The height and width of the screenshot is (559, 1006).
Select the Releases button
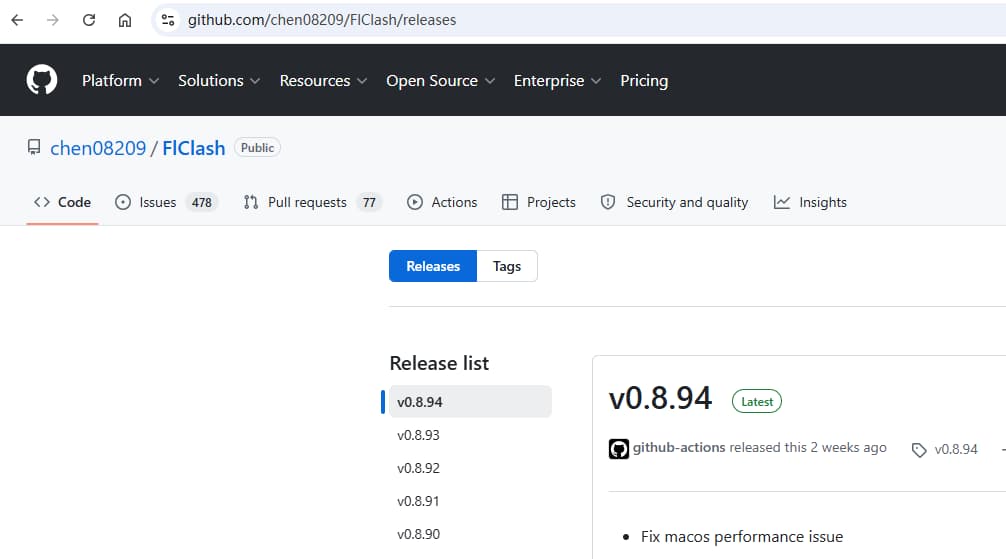pyautogui.click(x=433, y=266)
